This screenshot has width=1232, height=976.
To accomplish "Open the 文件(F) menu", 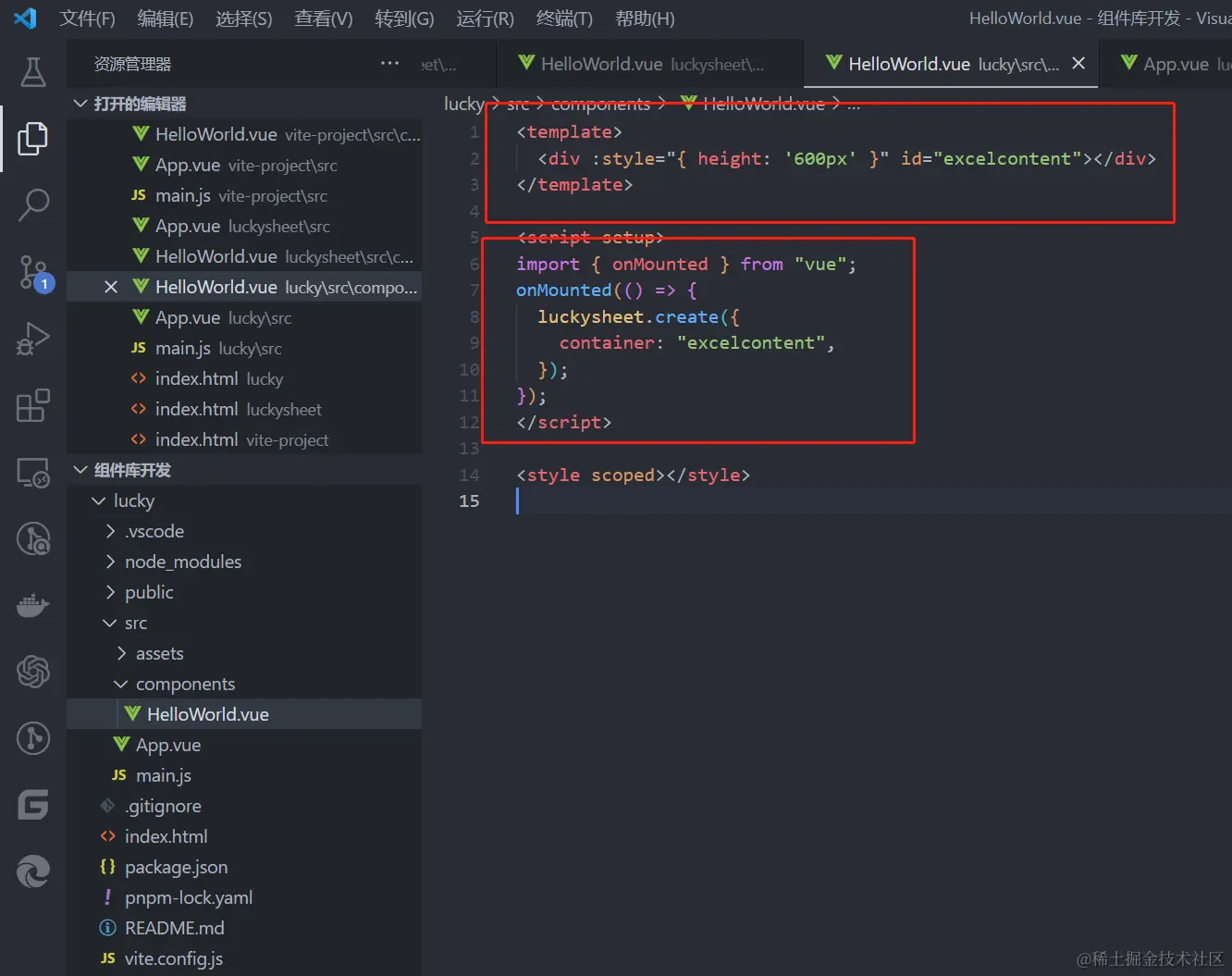I will click(88, 19).
